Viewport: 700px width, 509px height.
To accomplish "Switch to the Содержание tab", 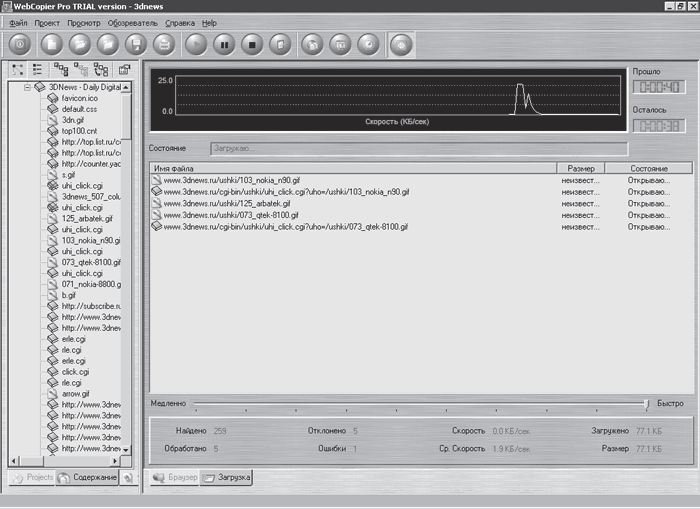I will click(x=87, y=477).
